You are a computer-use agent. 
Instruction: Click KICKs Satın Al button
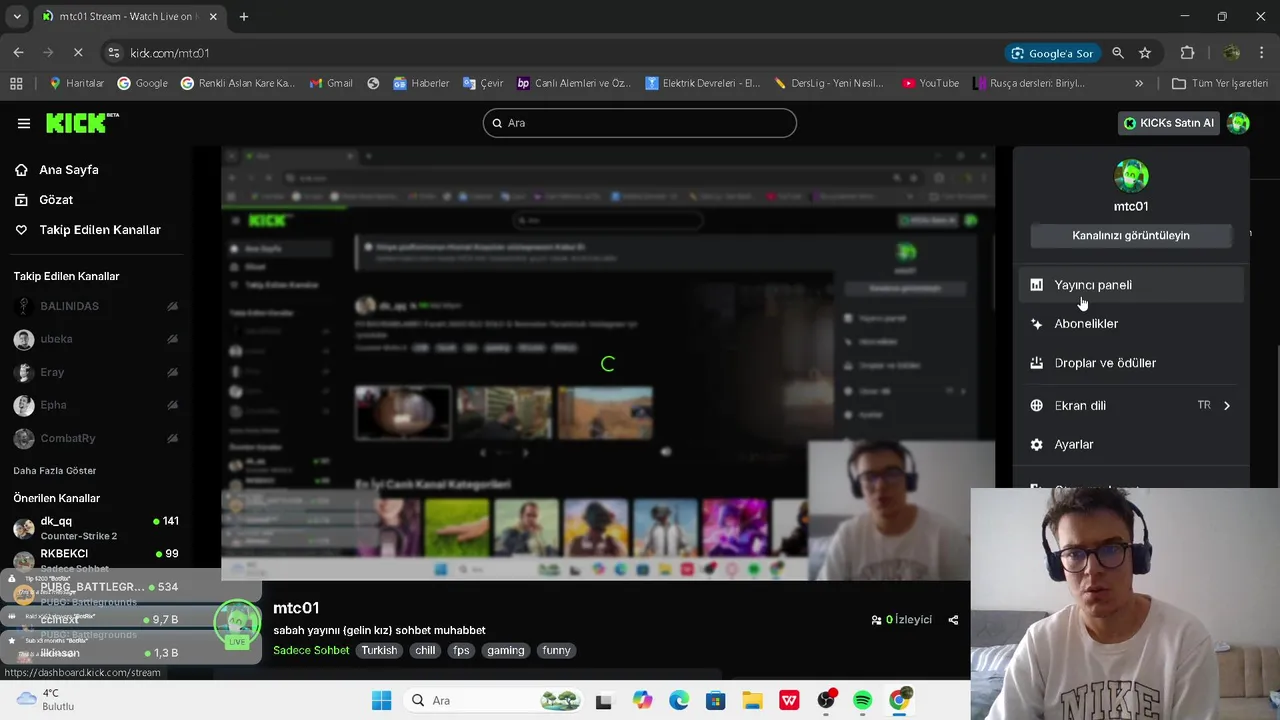click(1168, 123)
